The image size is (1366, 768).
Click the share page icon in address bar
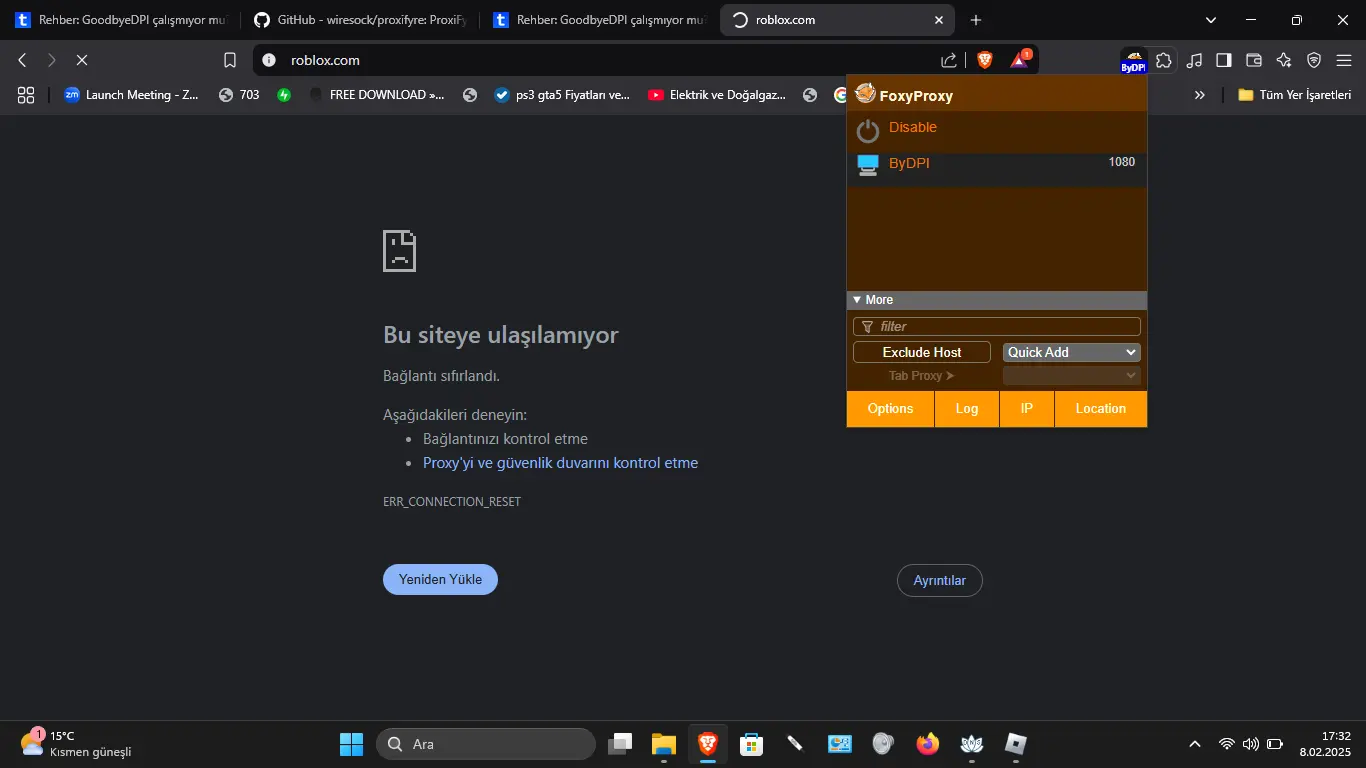(949, 60)
